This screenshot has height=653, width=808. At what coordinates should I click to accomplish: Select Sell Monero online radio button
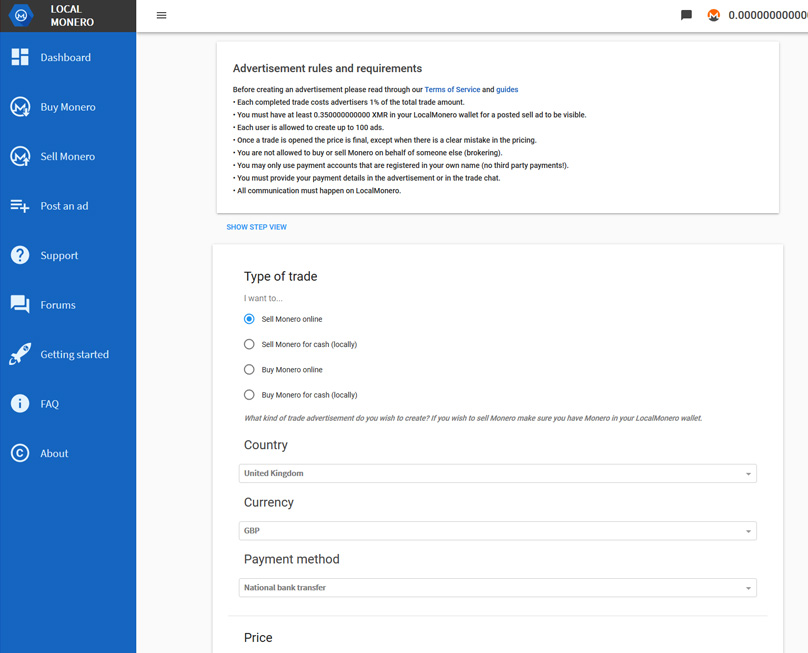click(249, 319)
